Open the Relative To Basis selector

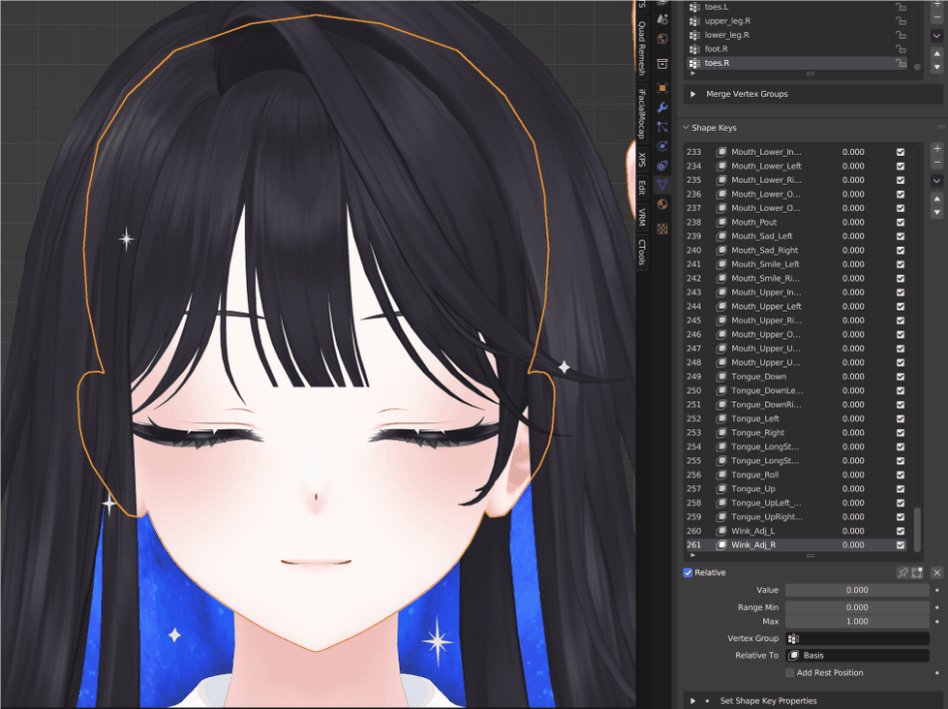click(x=857, y=655)
